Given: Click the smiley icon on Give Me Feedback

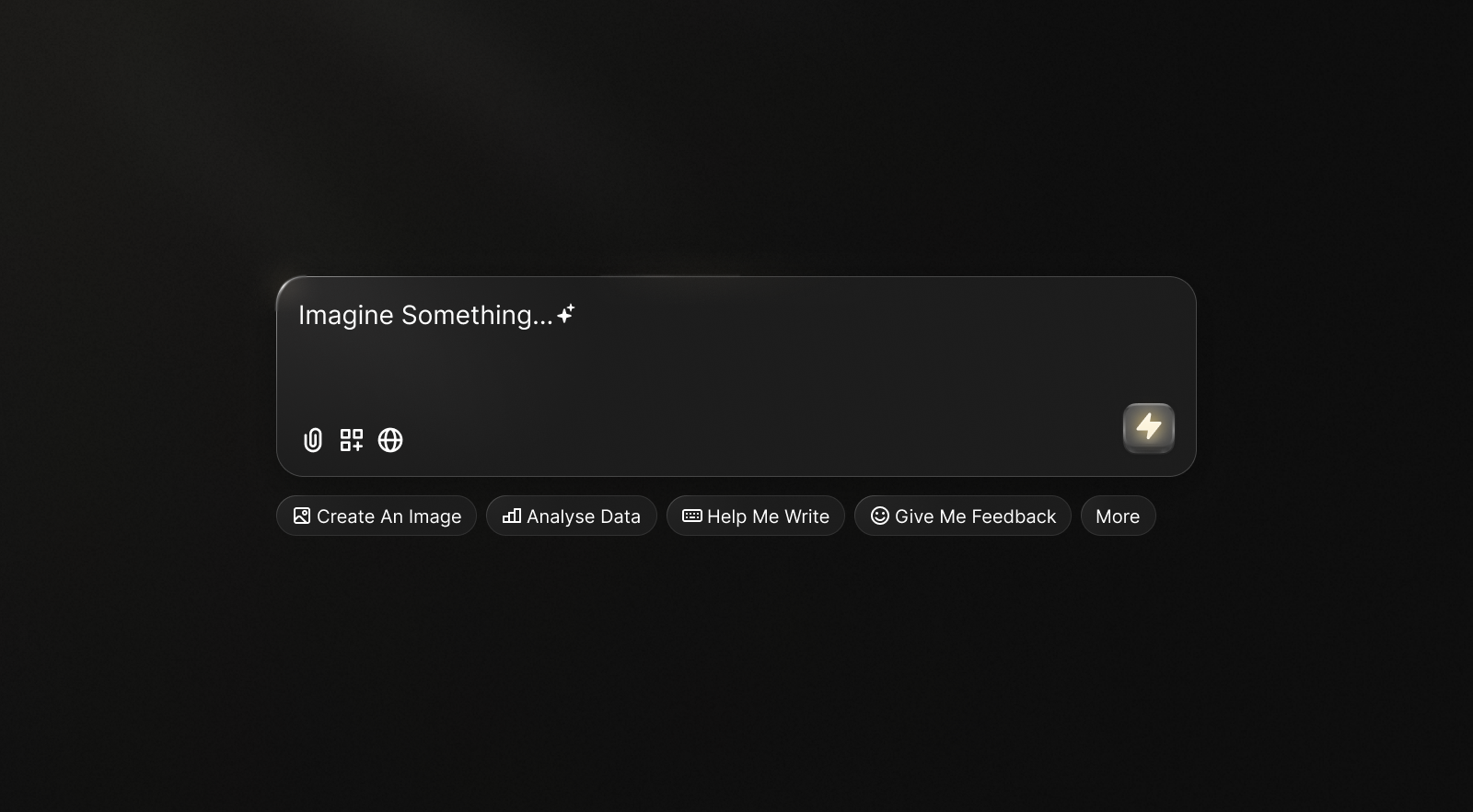Looking at the screenshot, I should (x=880, y=516).
